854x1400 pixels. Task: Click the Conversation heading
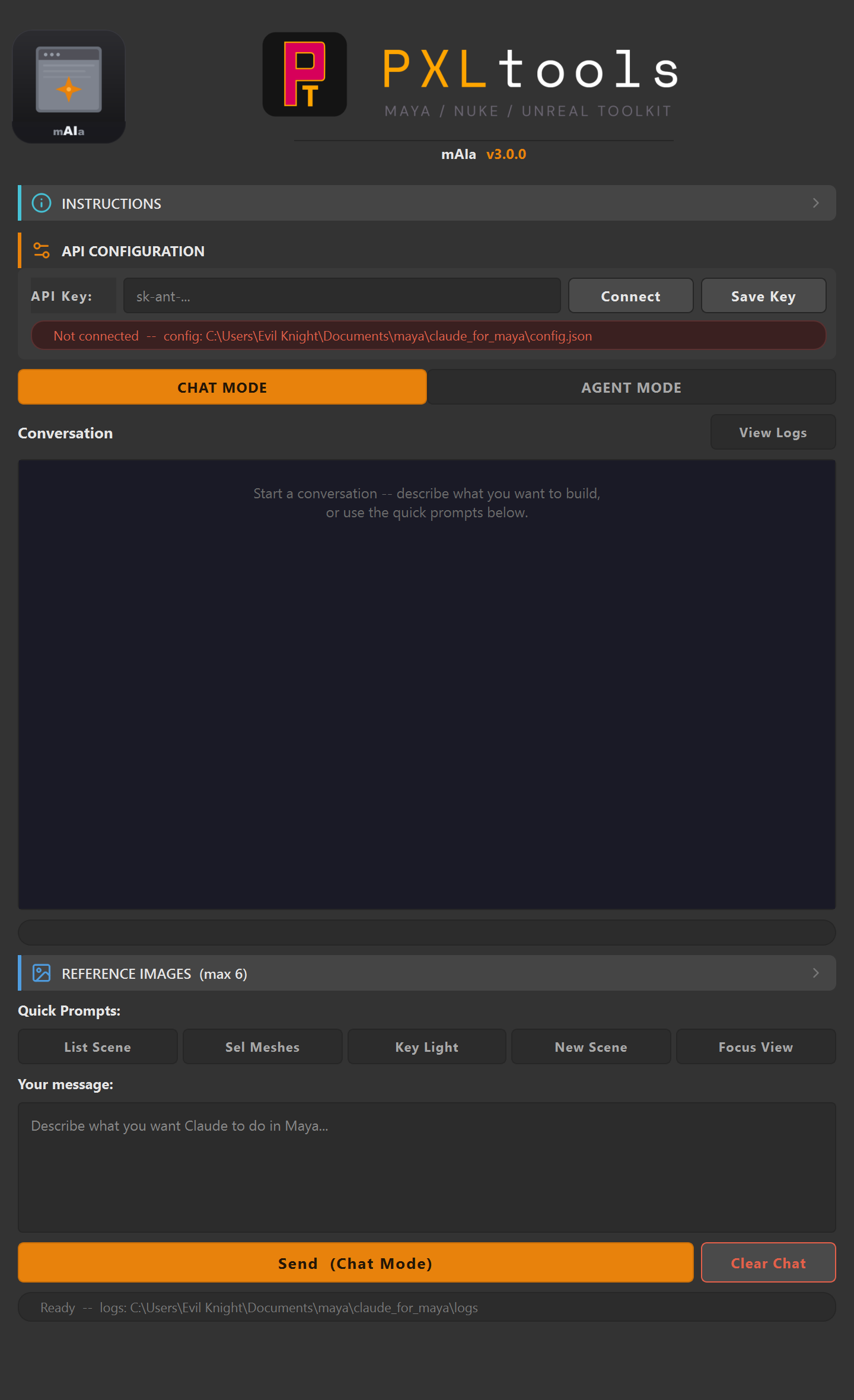pos(65,433)
